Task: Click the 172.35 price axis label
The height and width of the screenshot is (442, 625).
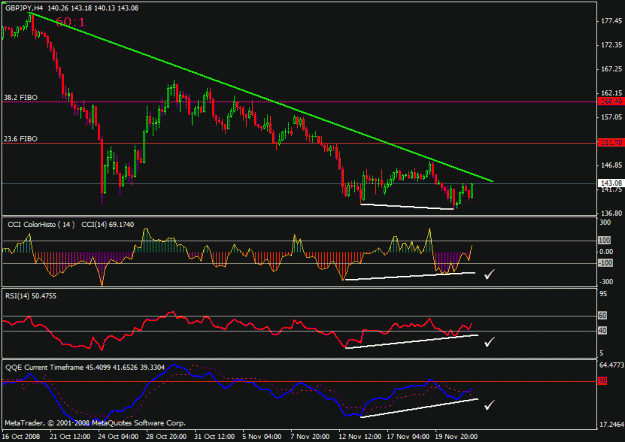Action: (611, 45)
